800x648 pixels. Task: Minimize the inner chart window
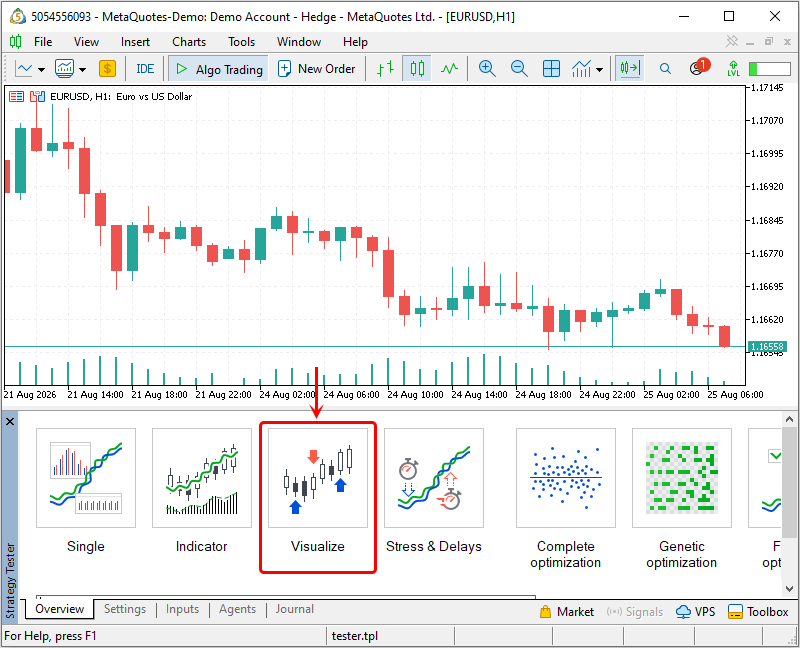point(750,43)
